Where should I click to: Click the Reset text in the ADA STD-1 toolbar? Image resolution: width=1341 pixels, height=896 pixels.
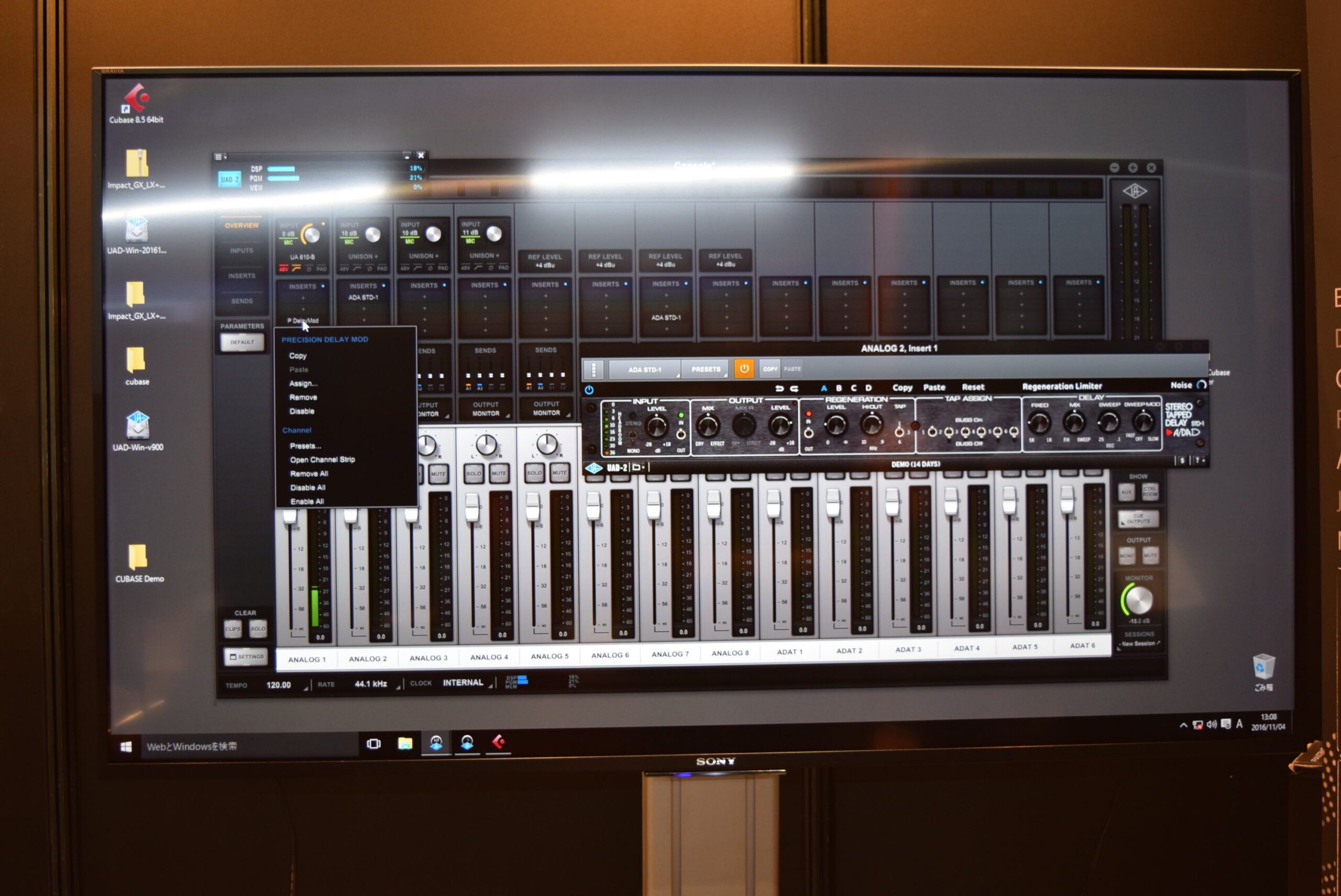tap(973, 388)
